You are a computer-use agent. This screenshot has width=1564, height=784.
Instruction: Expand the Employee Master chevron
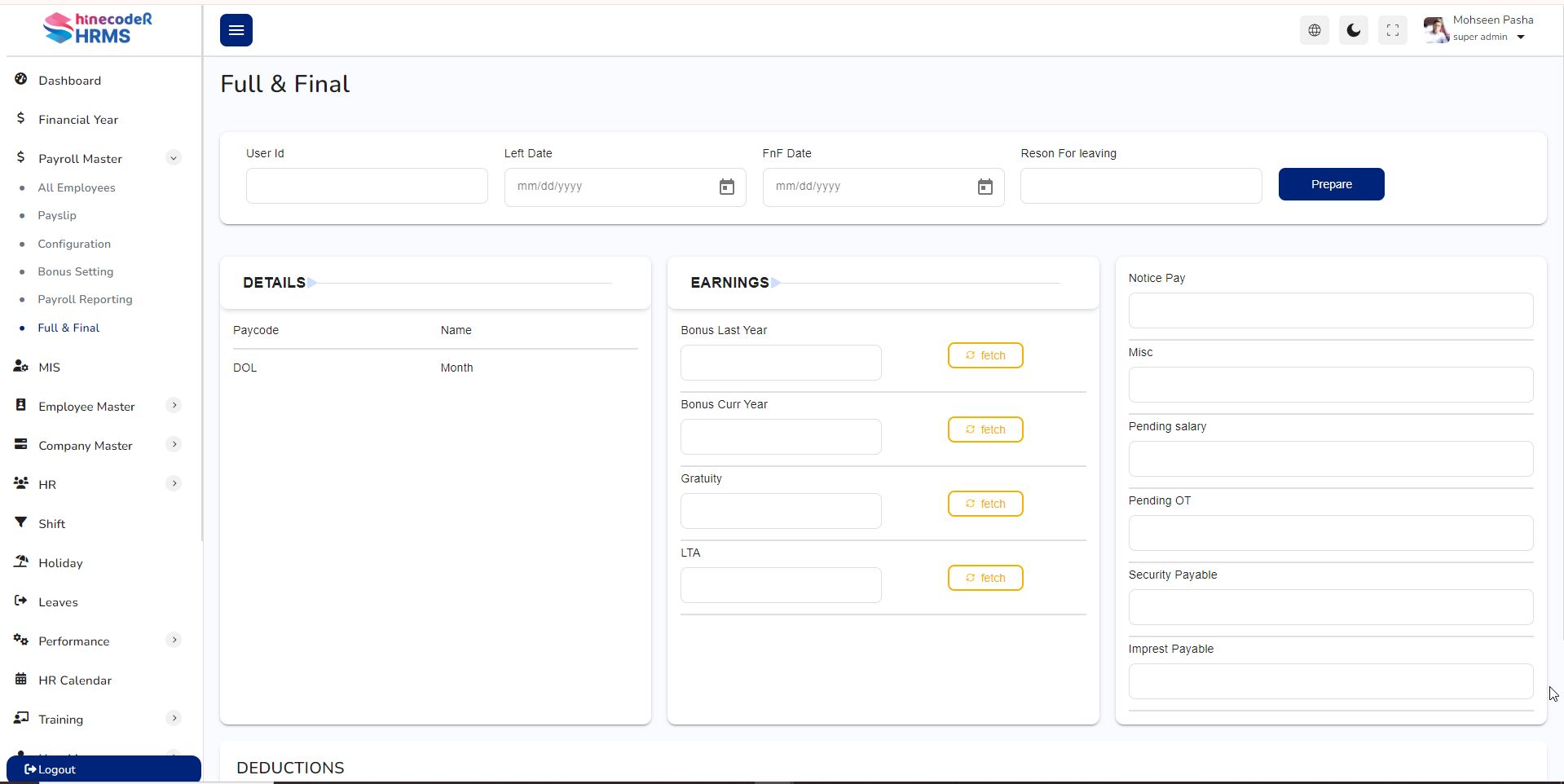[174, 405]
